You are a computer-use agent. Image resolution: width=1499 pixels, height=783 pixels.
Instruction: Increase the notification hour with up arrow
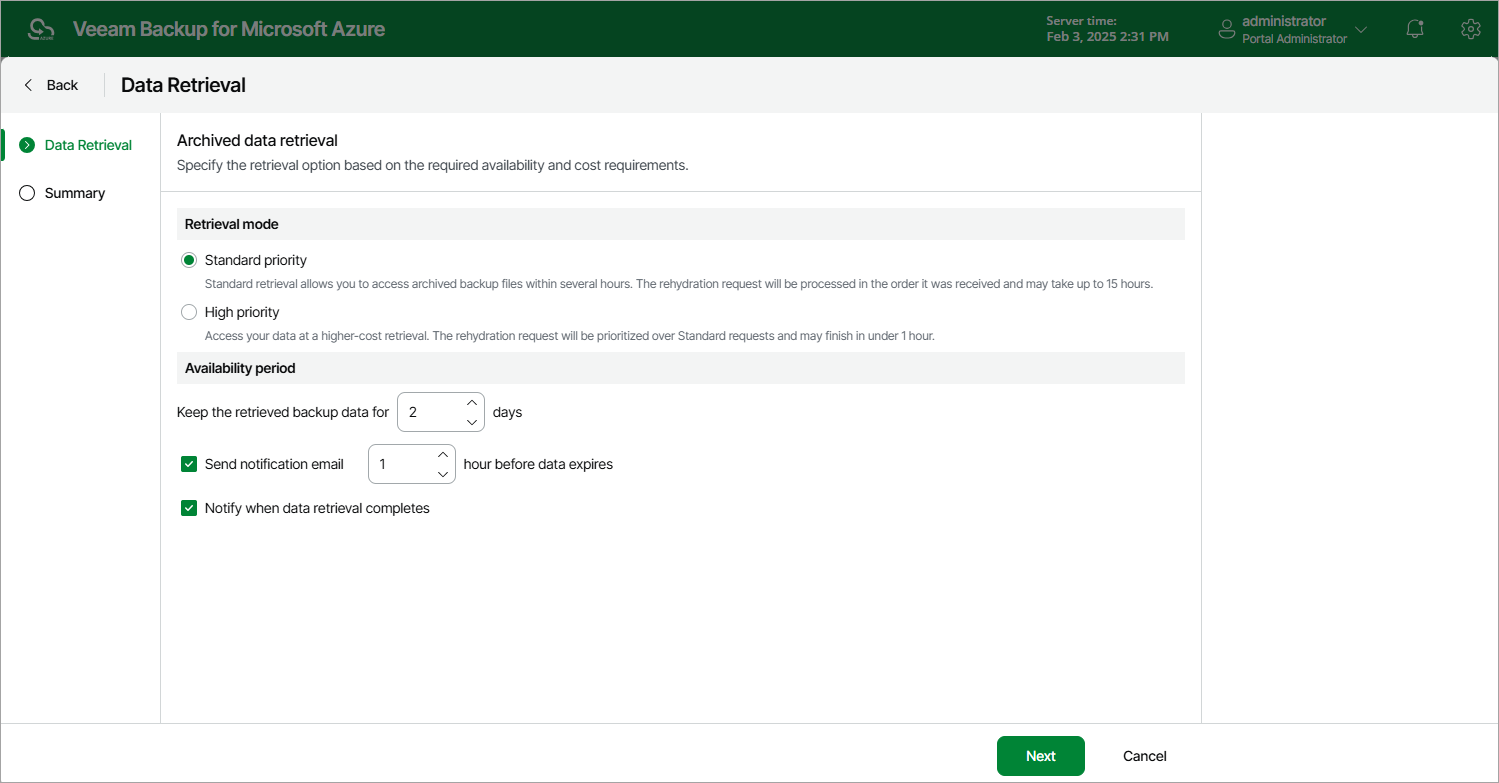(x=443, y=454)
